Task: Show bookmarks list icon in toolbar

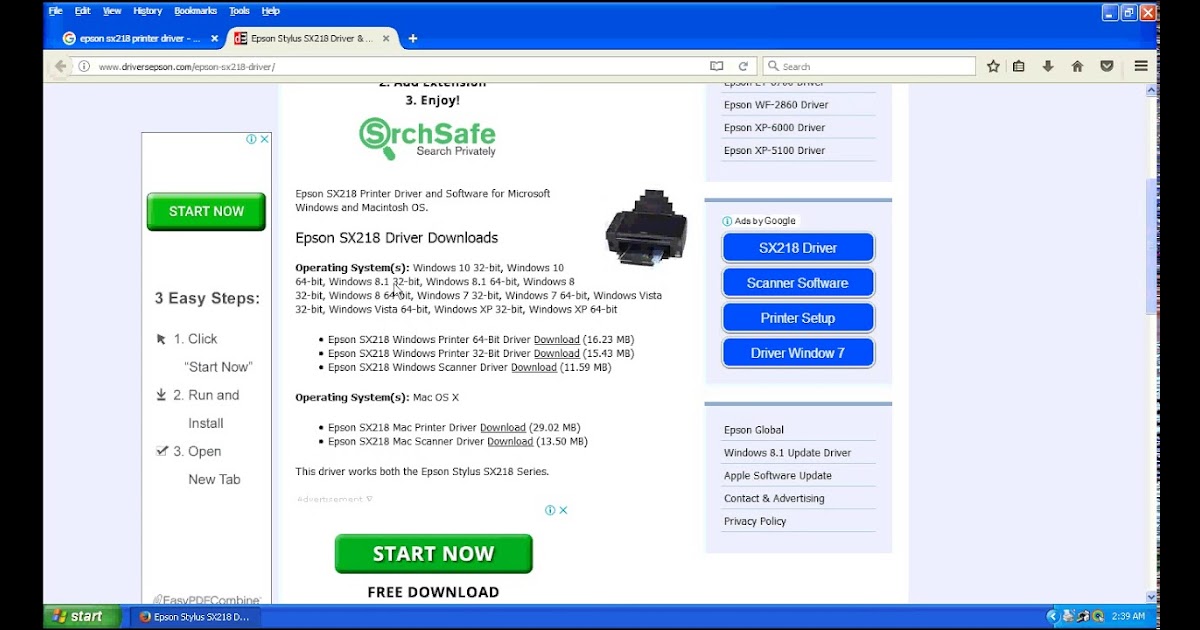Action: point(1019,66)
